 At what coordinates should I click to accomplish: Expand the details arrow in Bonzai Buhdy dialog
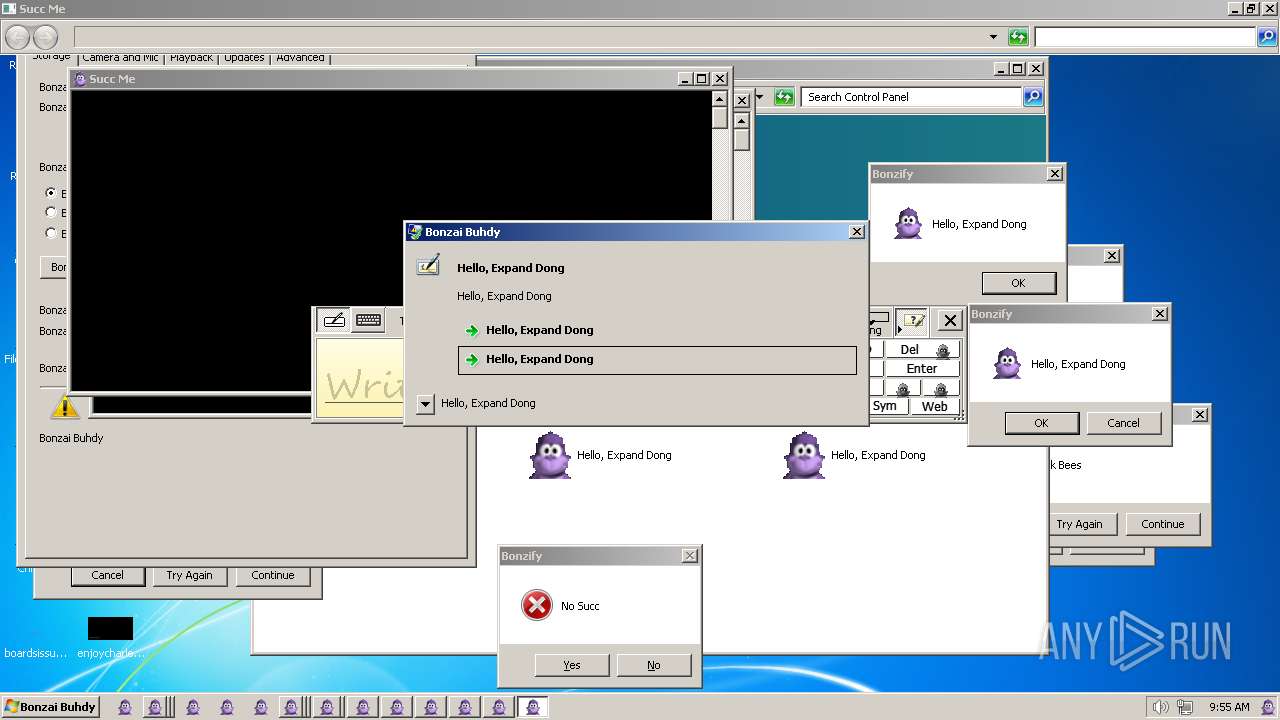click(425, 404)
